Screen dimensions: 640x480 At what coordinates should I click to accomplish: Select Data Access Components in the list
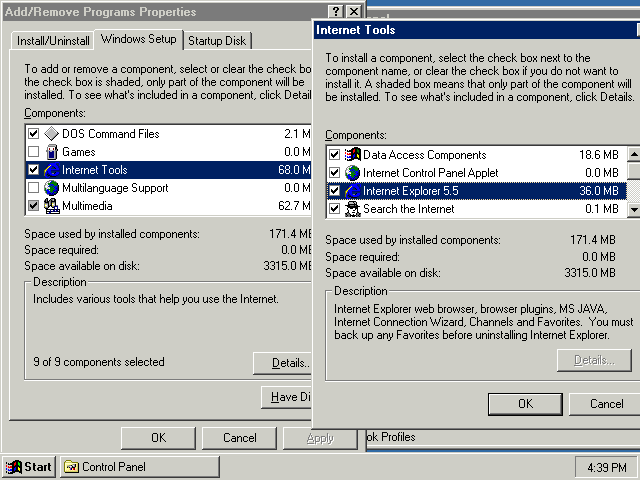[x=477, y=155]
